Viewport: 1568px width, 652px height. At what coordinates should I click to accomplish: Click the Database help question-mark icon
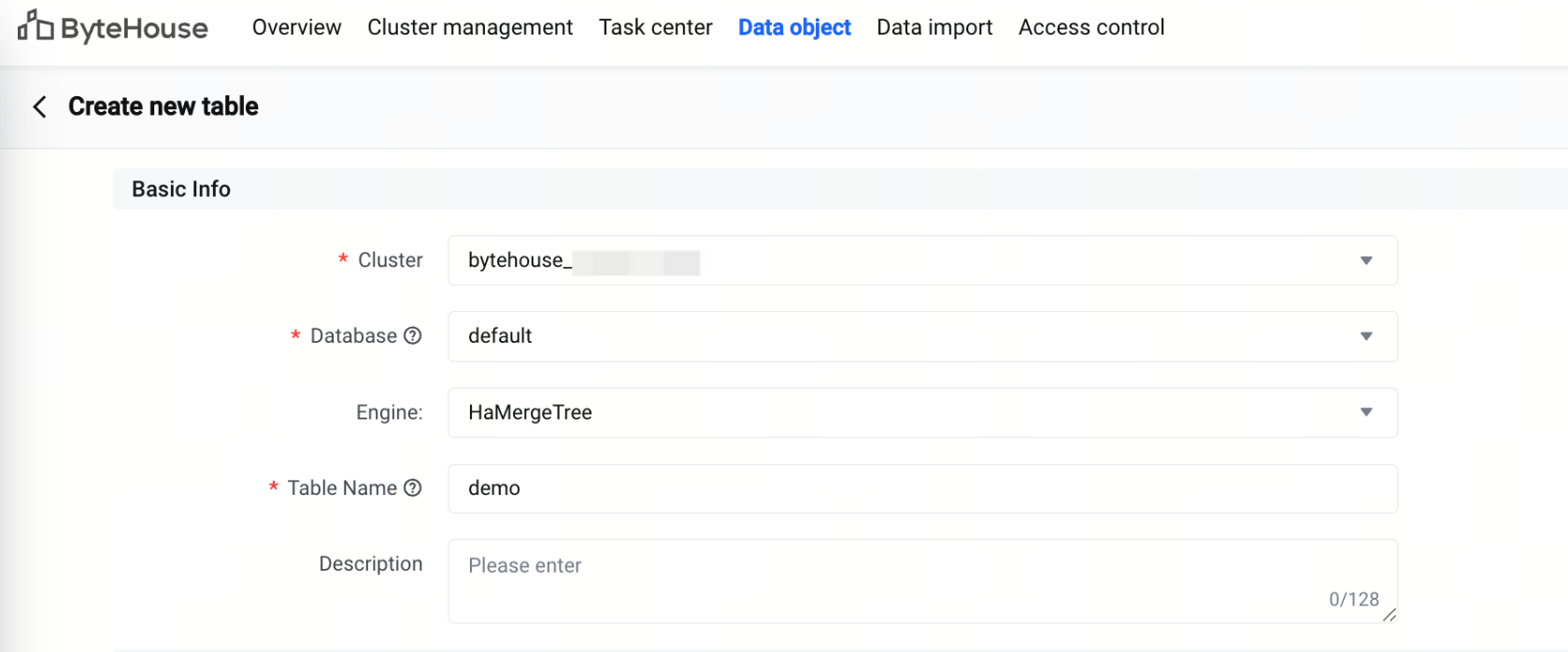[x=413, y=335]
